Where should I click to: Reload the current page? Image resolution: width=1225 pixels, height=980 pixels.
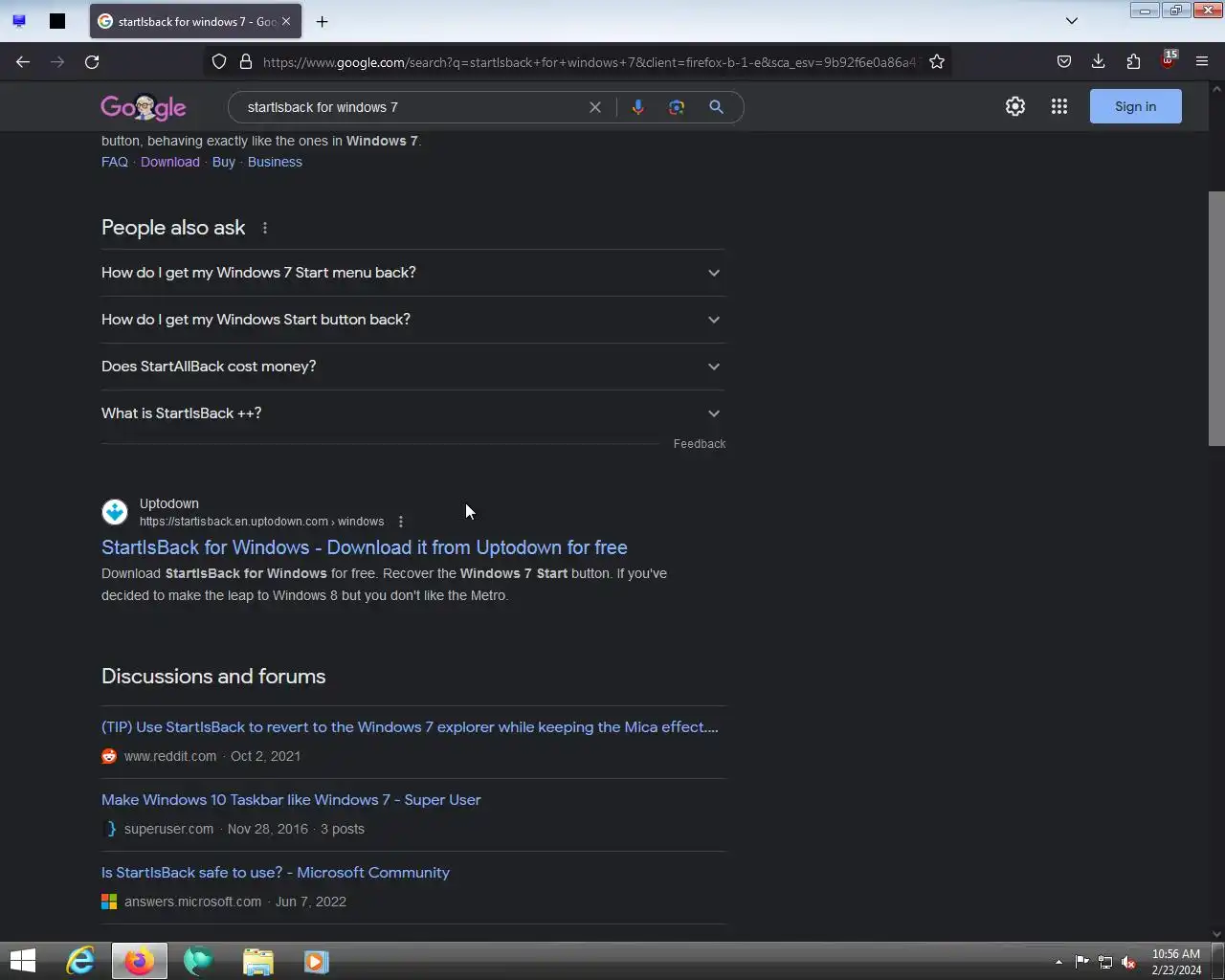[x=92, y=62]
